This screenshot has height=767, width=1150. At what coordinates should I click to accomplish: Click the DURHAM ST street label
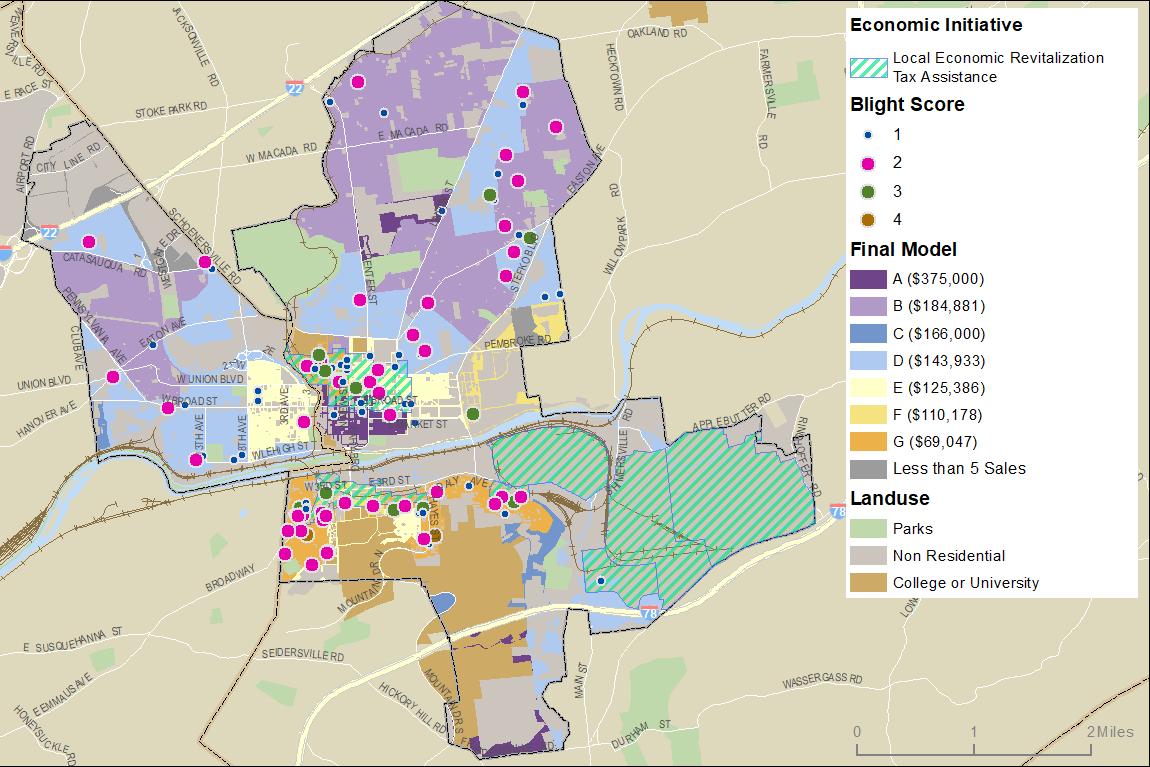[x=641, y=735]
